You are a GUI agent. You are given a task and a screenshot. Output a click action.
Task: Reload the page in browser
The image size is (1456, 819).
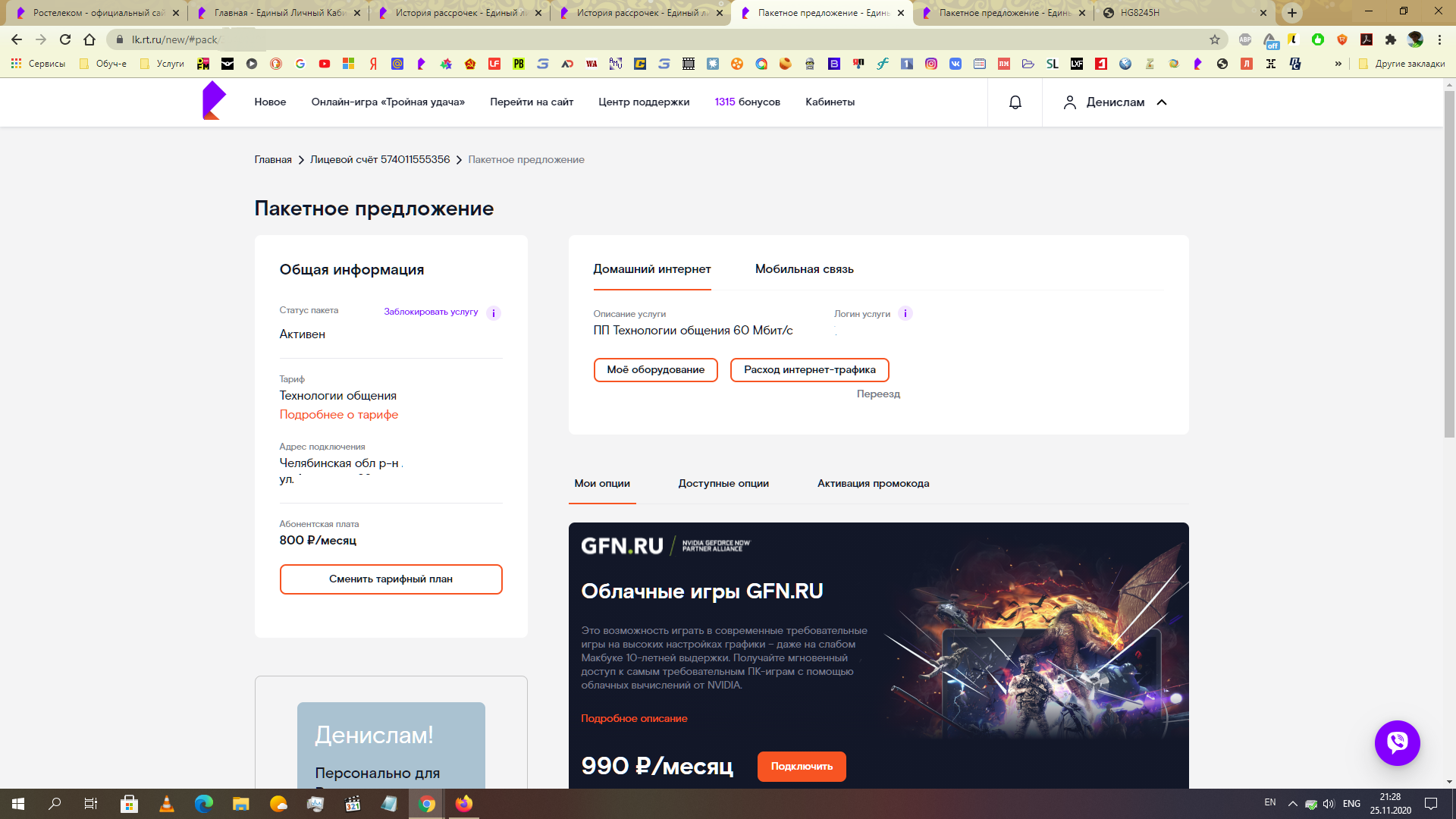65,39
